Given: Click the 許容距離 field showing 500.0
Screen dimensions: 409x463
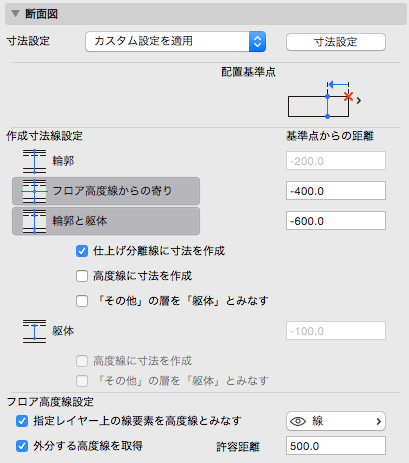Looking at the screenshot, I should (336, 446).
